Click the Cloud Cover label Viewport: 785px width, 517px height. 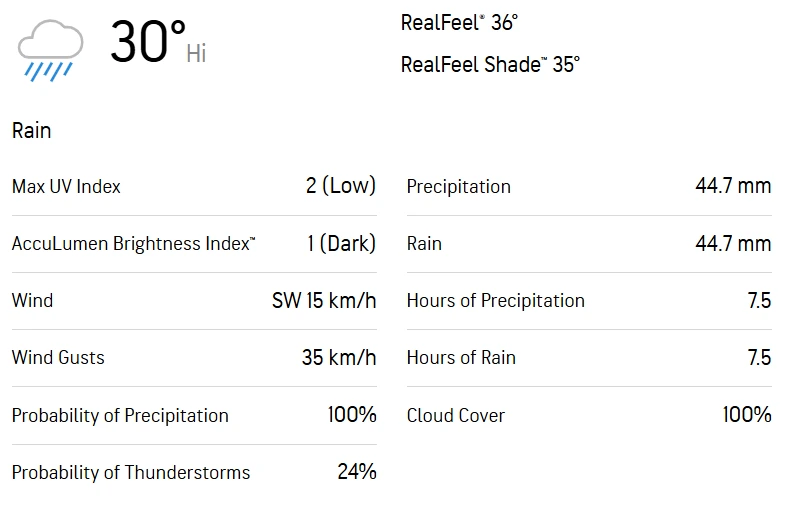pos(455,415)
